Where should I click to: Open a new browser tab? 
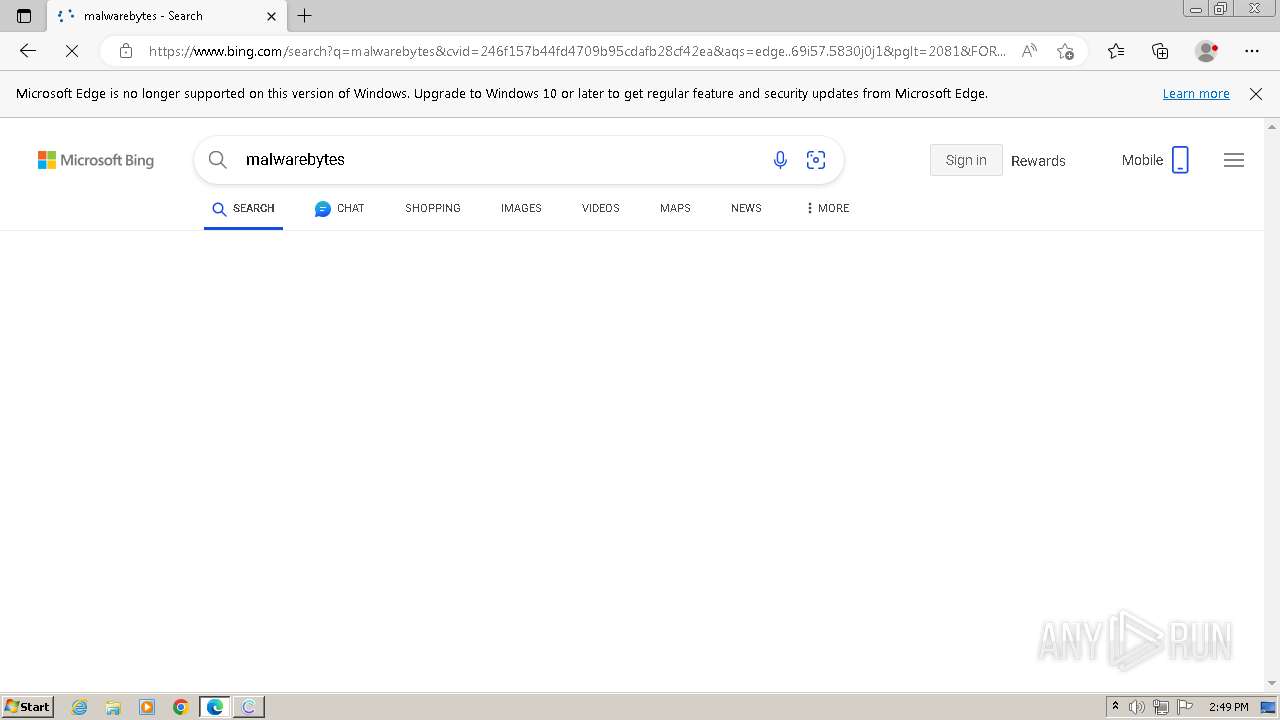pyautogui.click(x=305, y=16)
